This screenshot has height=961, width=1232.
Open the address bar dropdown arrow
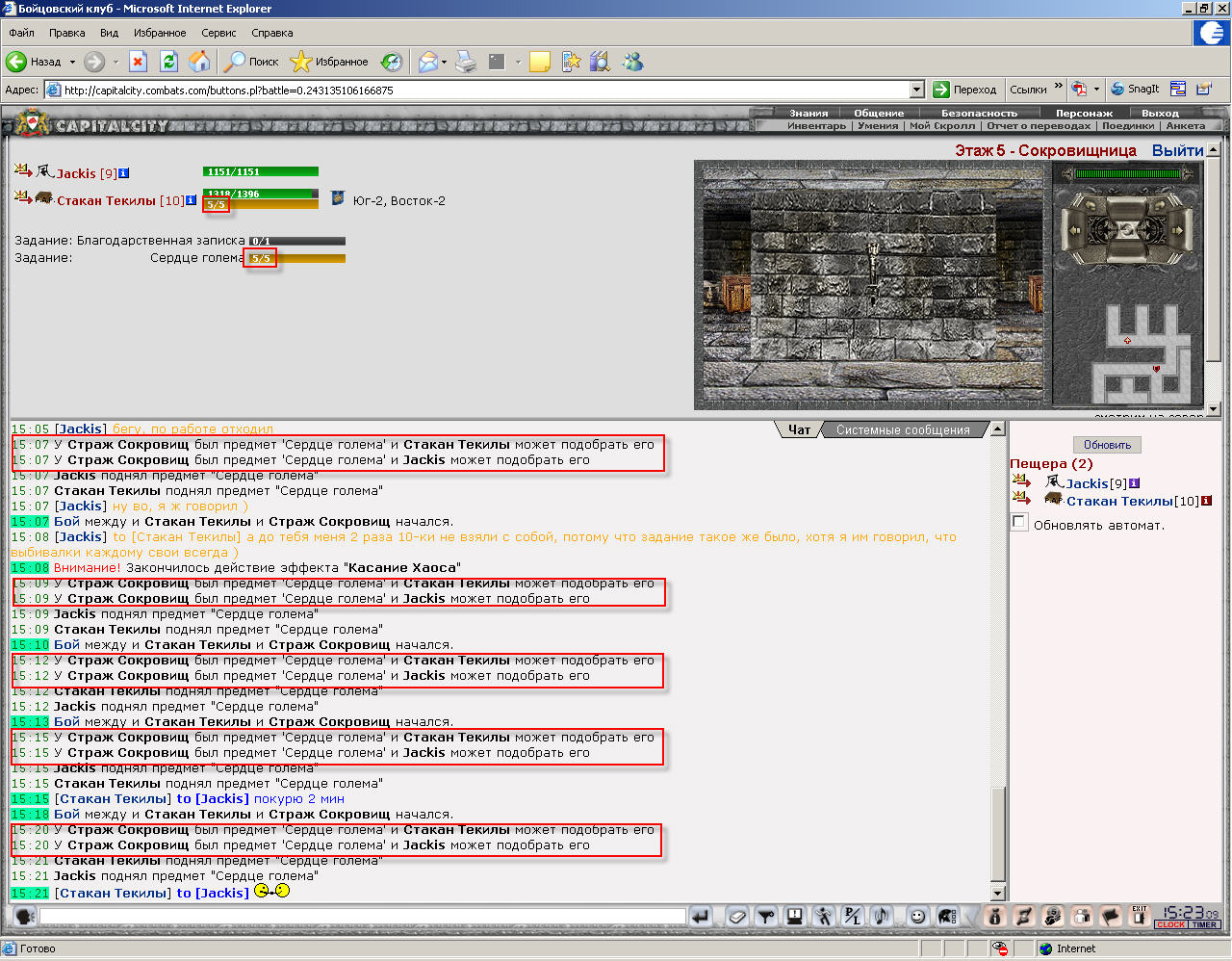(x=915, y=90)
